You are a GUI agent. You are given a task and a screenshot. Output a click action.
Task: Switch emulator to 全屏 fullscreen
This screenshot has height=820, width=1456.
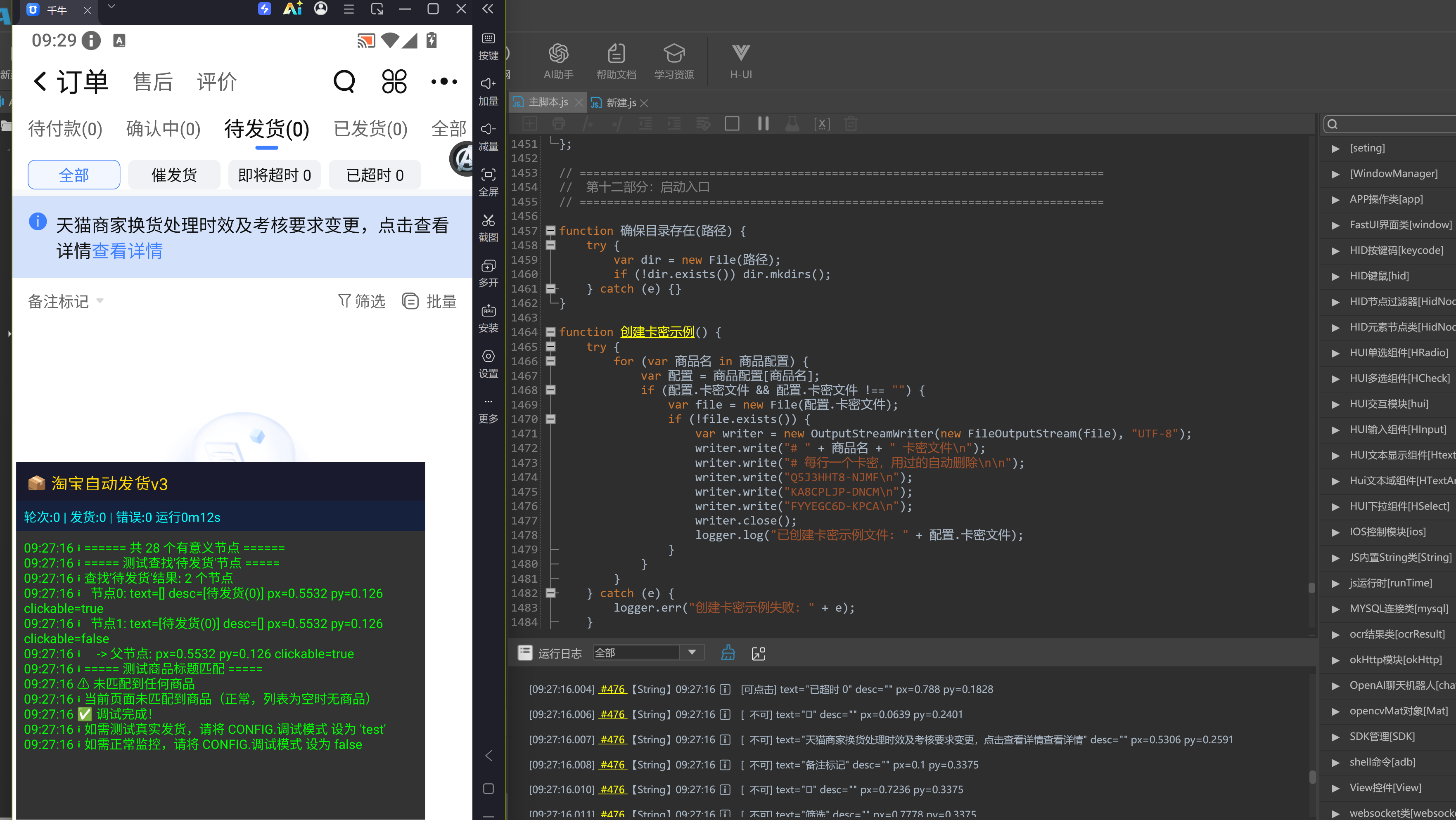488,182
